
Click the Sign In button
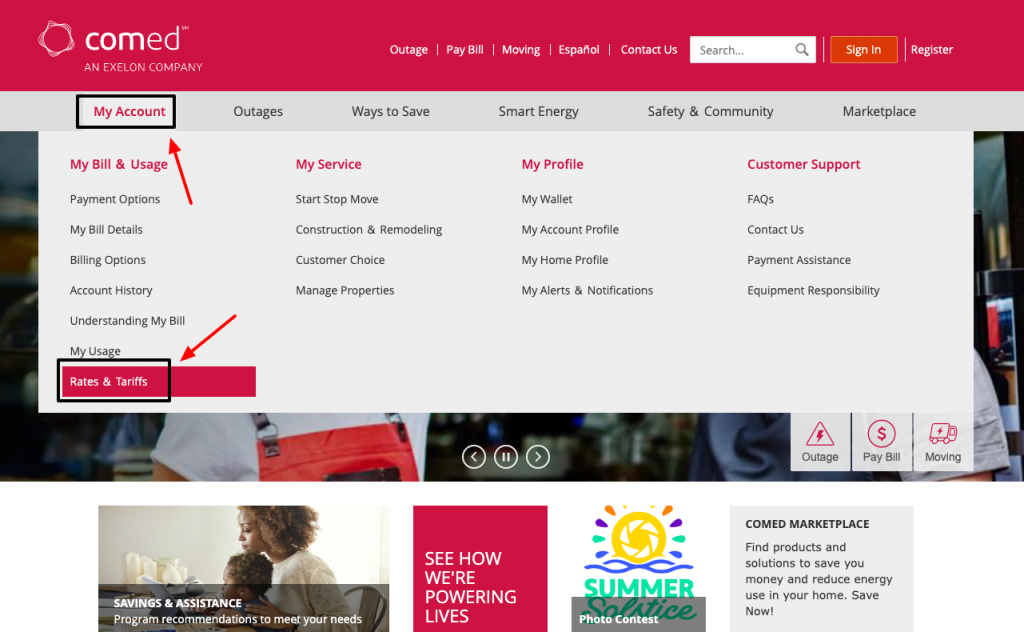point(863,49)
